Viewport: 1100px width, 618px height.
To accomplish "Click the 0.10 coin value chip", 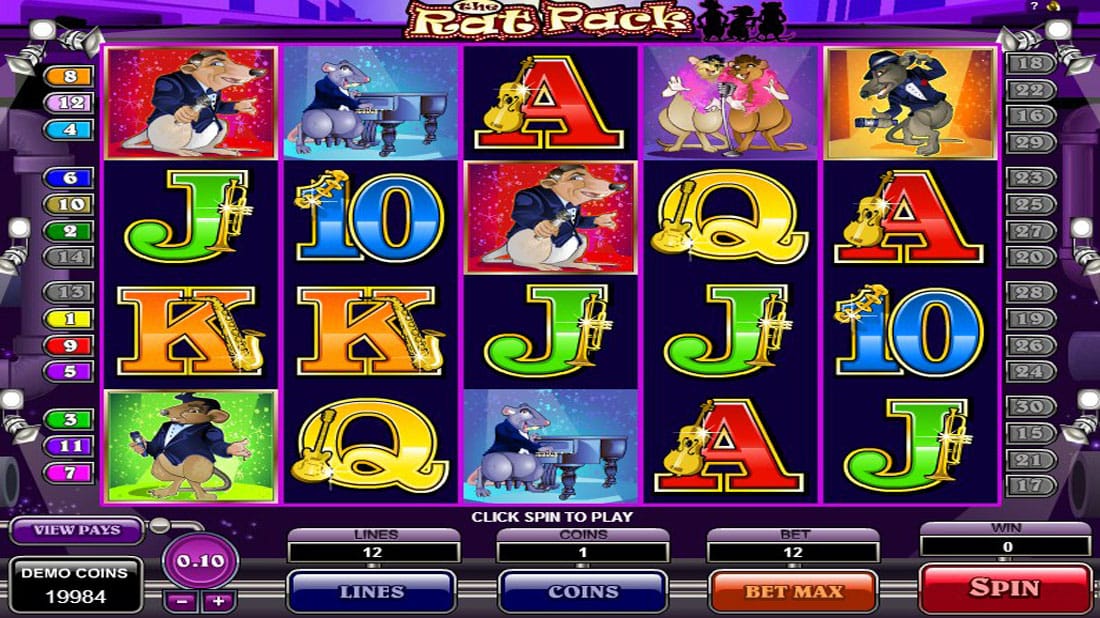I will (x=201, y=561).
